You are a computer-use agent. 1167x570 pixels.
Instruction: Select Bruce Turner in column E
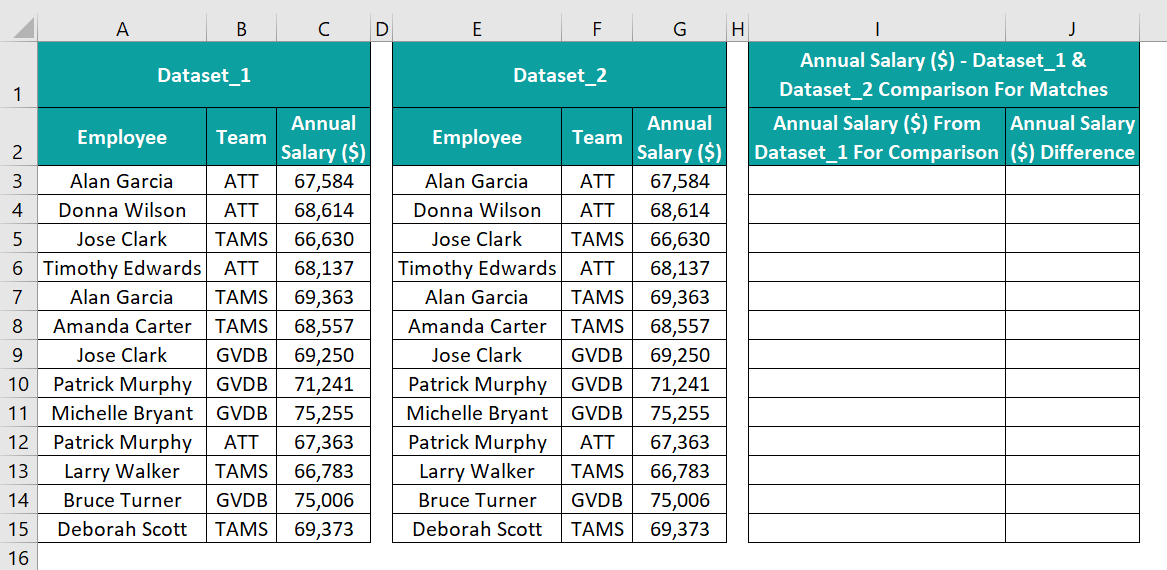pos(477,500)
